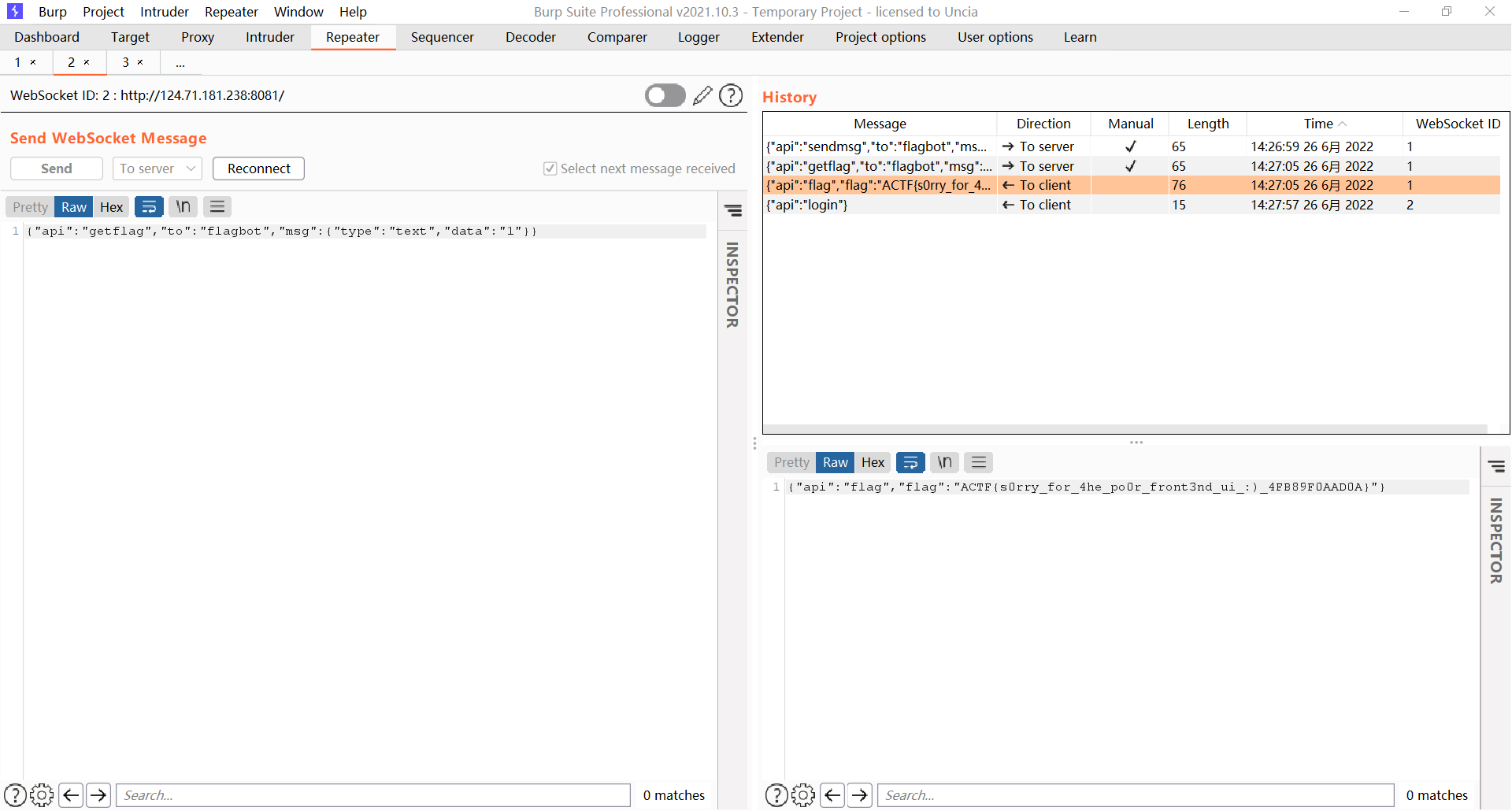The height and width of the screenshot is (811, 1512).
Task: Select the sendmsg history row
Action: click(x=1132, y=146)
